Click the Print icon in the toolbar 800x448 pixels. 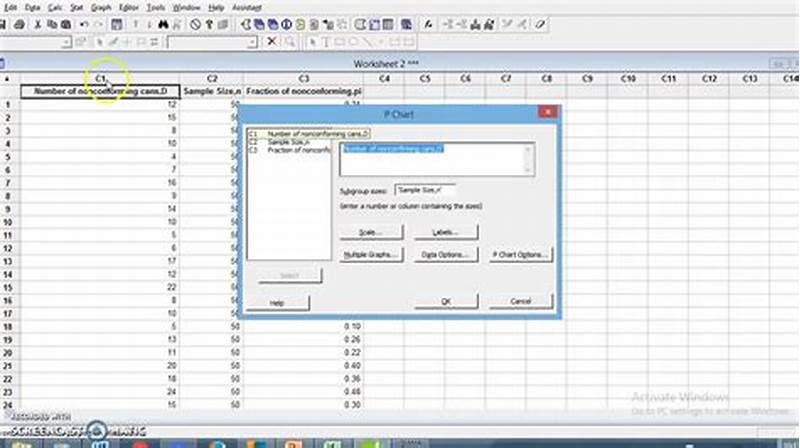click(x=19, y=24)
